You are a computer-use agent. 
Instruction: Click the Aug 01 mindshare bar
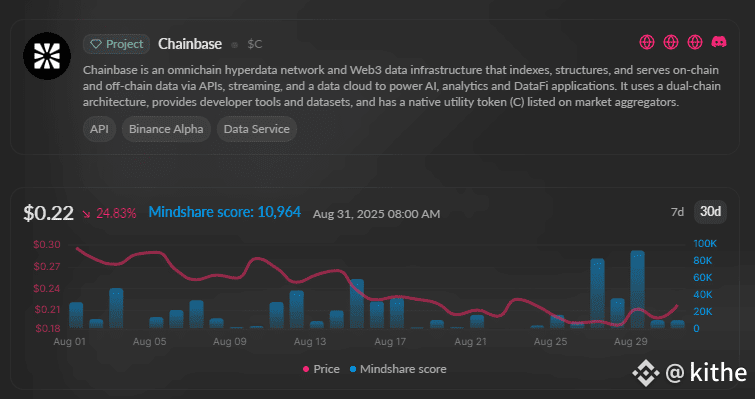point(76,315)
